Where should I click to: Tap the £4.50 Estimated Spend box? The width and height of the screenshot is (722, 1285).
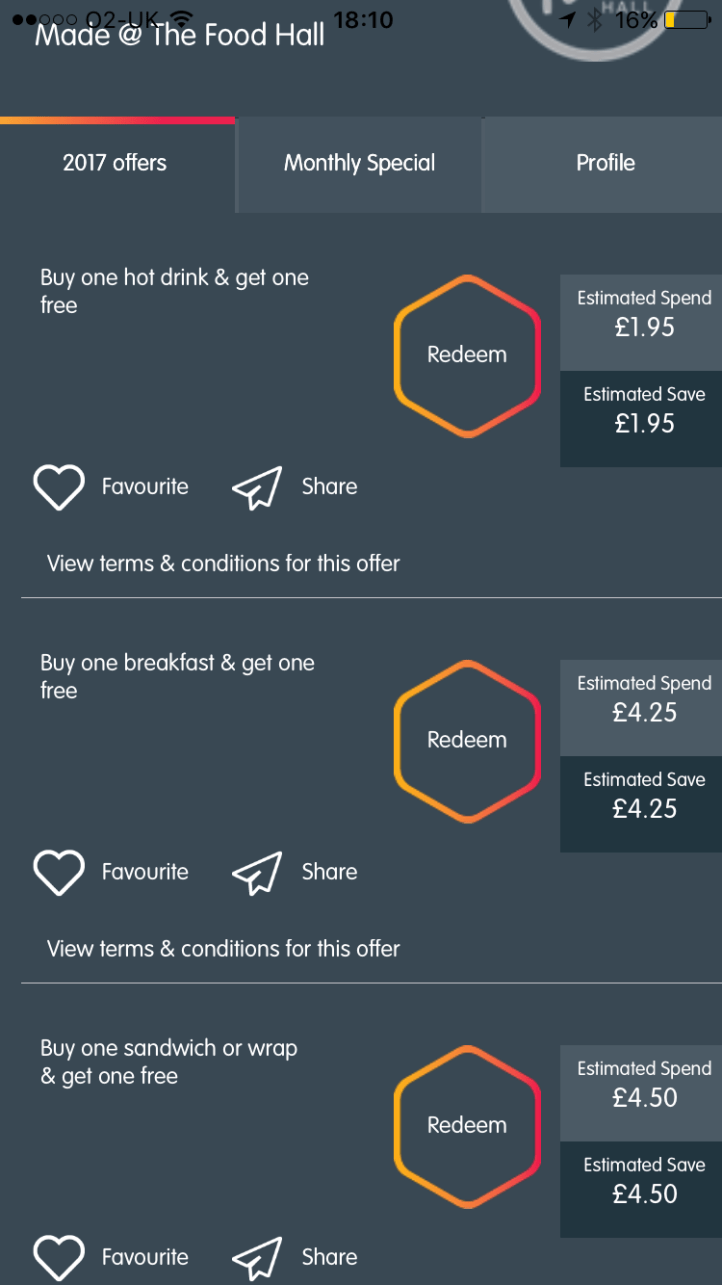tap(644, 1092)
